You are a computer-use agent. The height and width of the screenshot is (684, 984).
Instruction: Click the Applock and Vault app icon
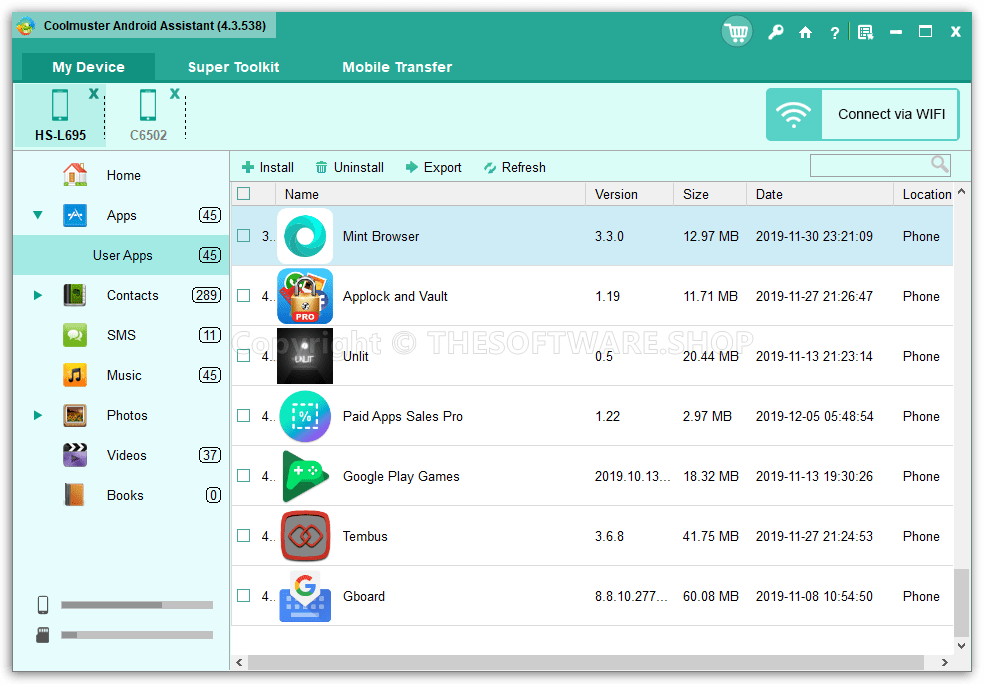[305, 296]
